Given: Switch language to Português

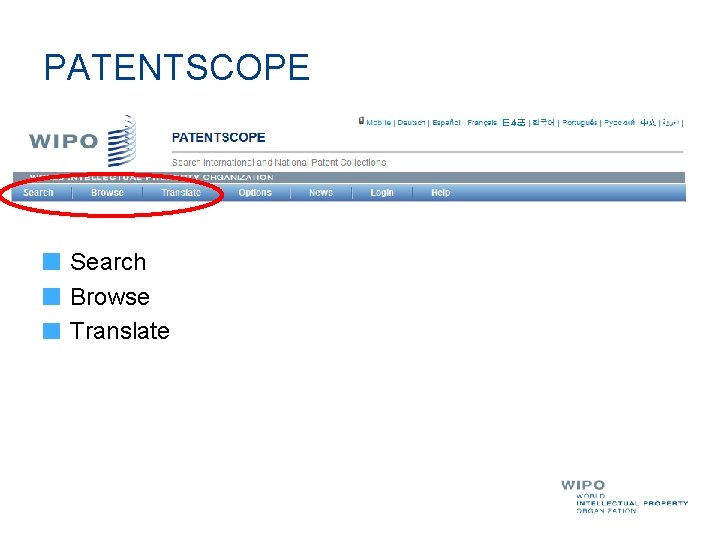Looking at the screenshot, I should 579,123.
